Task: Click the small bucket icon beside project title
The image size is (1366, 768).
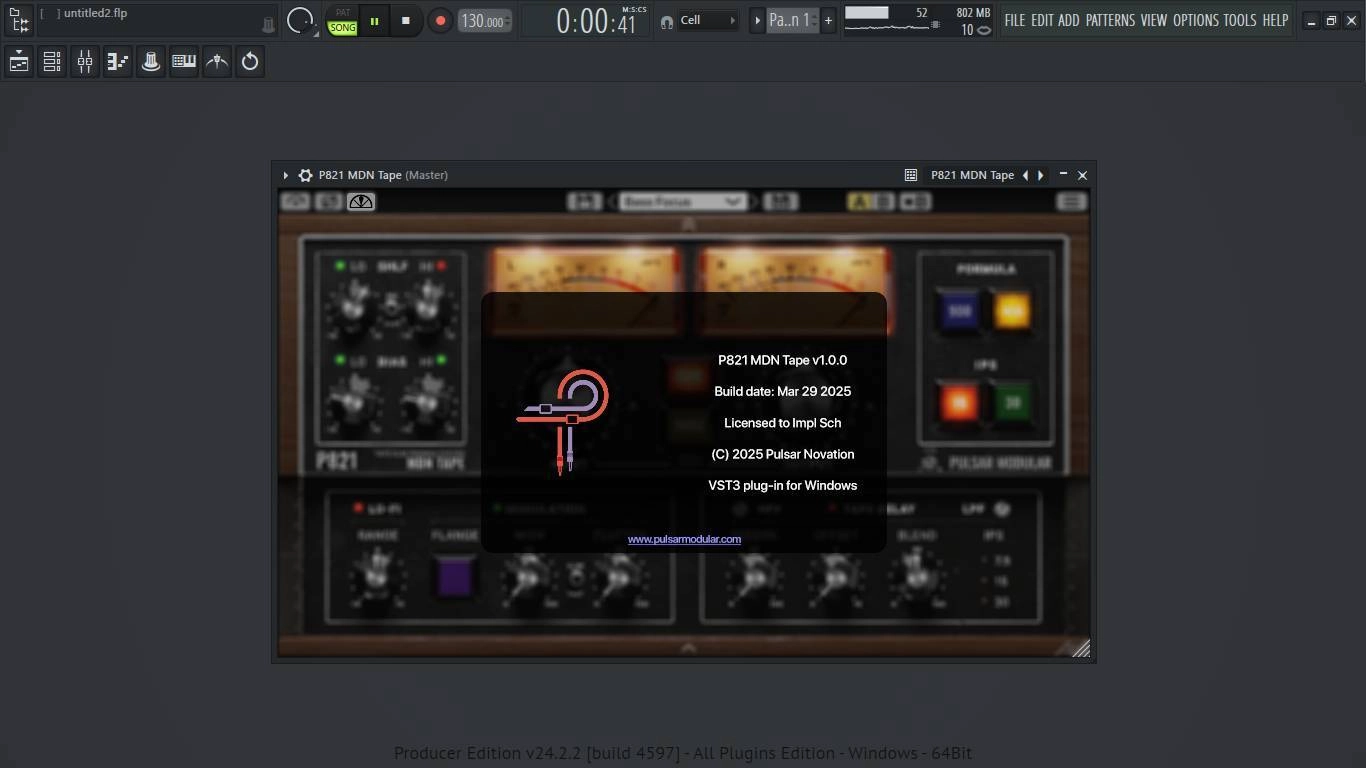Action: 268,25
